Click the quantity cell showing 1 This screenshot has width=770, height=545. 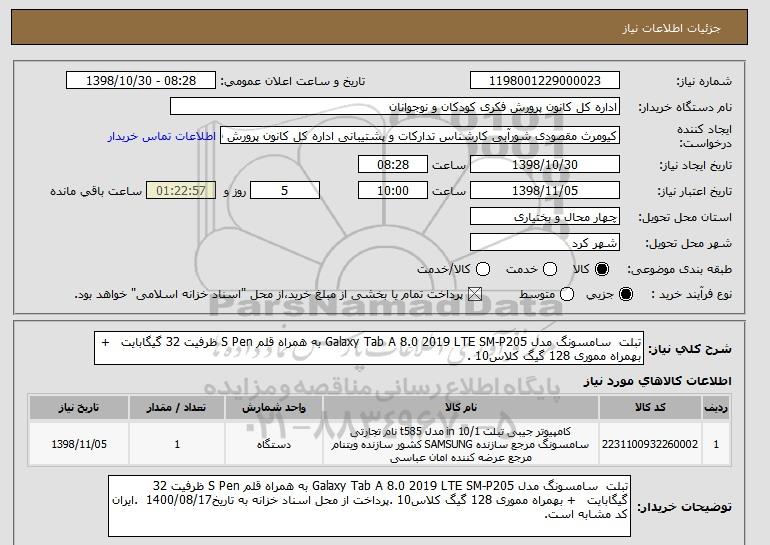(177, 444)
